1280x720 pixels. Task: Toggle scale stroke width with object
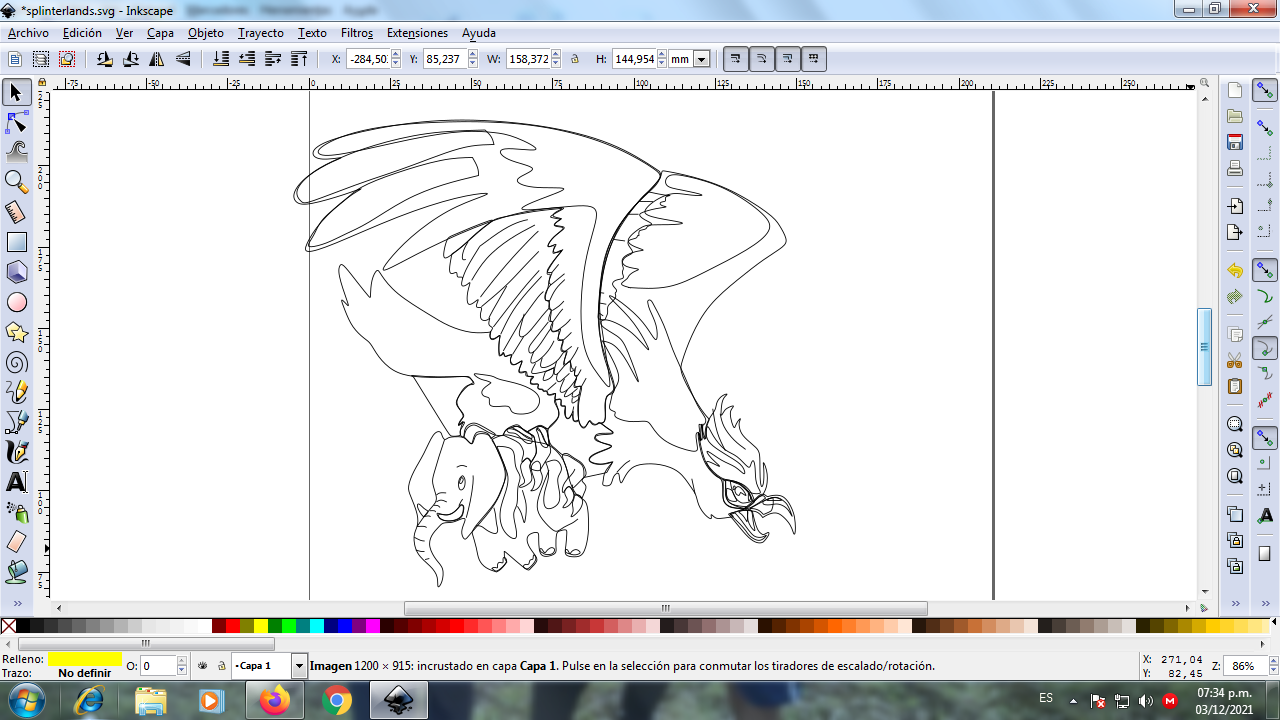(736, 59)
